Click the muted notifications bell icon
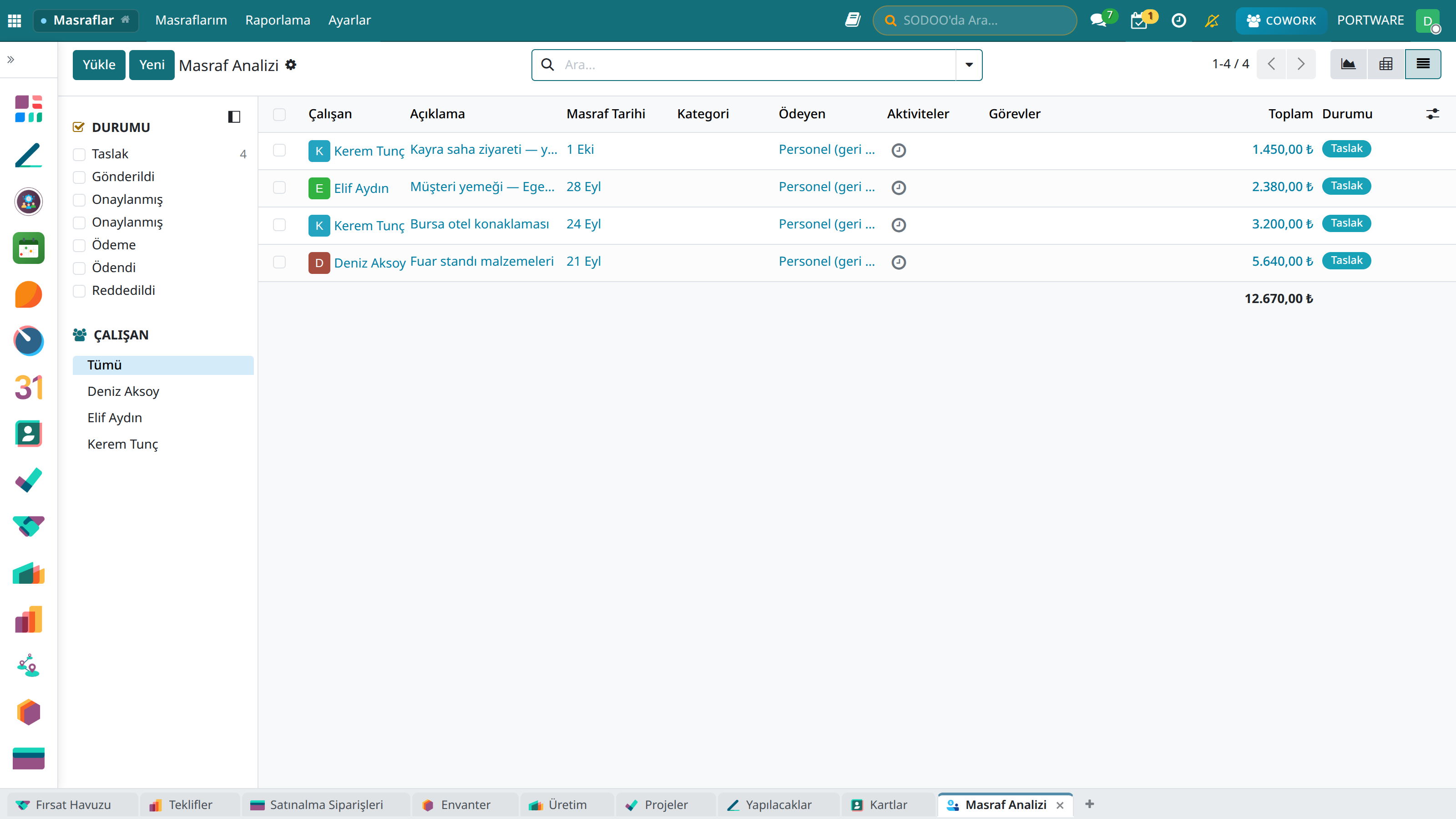The width and height of the screenshot is (1456, 819). (x=1211, y=20)
